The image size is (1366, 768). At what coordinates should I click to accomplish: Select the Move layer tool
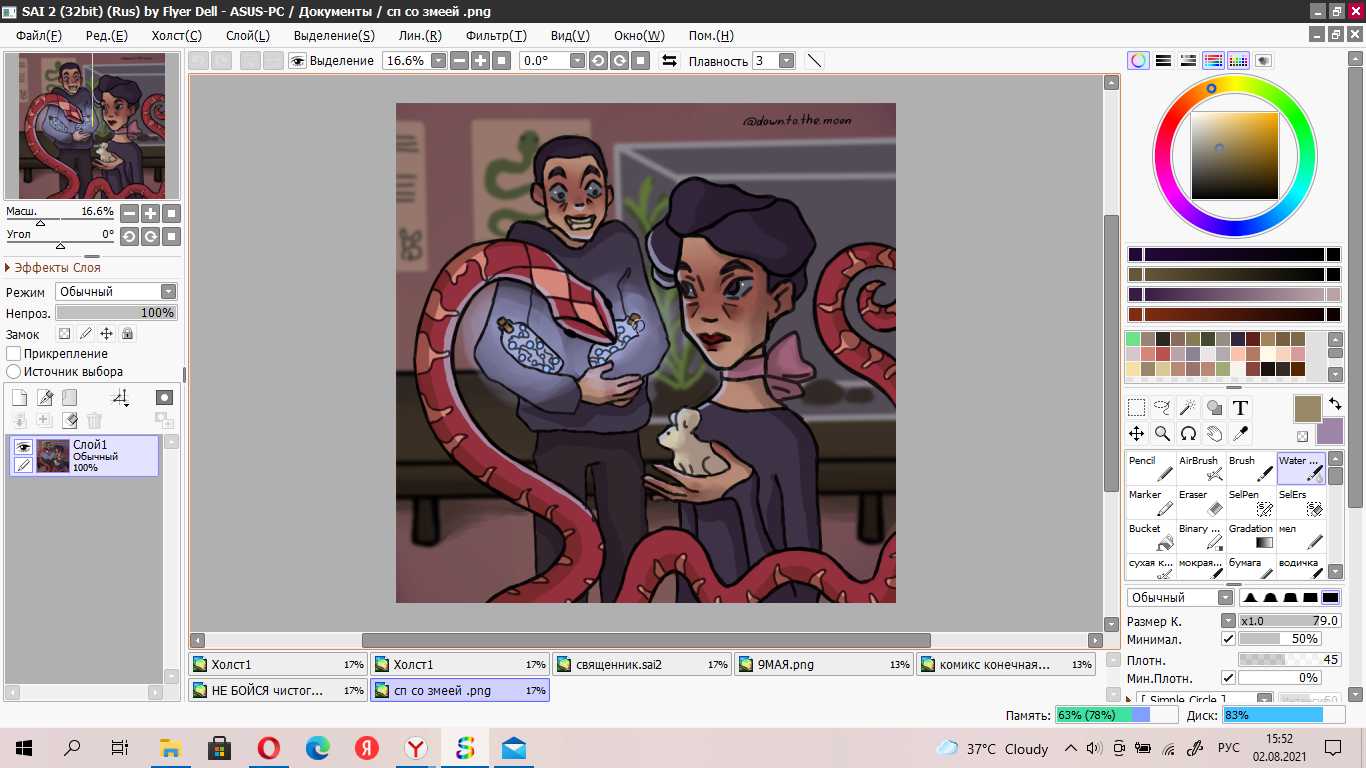click(1136, 434)
